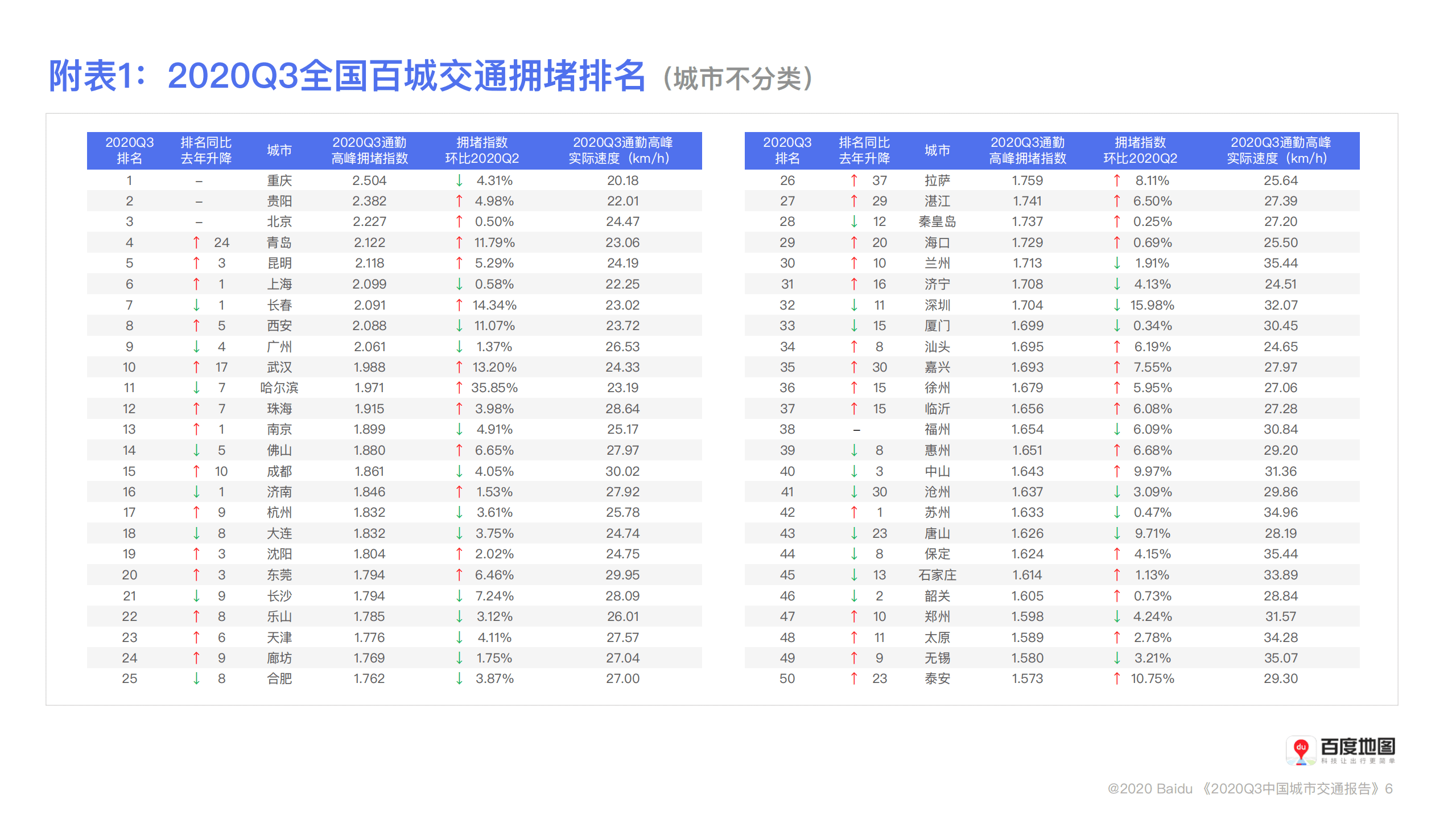Viewport: 1456px width, 819px height.
Task: Click the congestion index value 2.504
Action: coord(370,180)
